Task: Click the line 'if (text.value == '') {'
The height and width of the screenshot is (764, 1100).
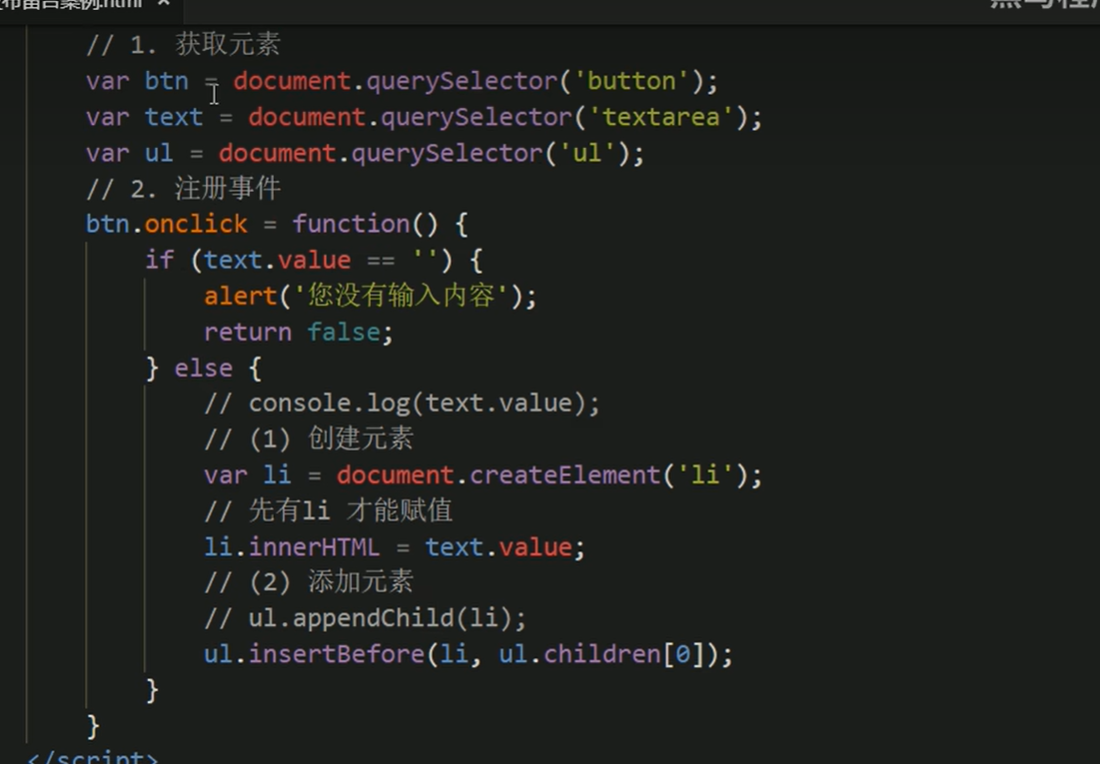Action: pos(314,260)
